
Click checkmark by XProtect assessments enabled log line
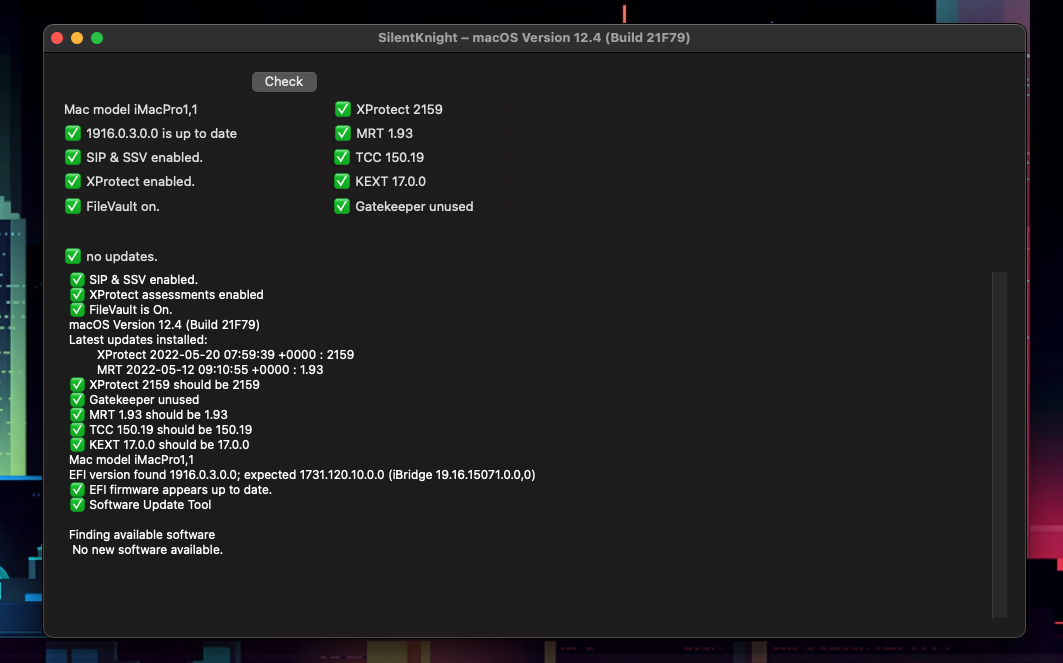point(77,294)
